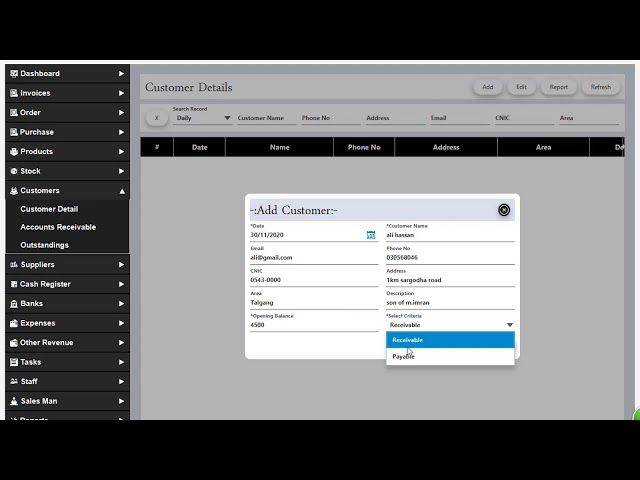640x480 pixels.
Task: Click the Expenses icon in the sidebar
Action: pyautogui.click(x=14, y=323)
